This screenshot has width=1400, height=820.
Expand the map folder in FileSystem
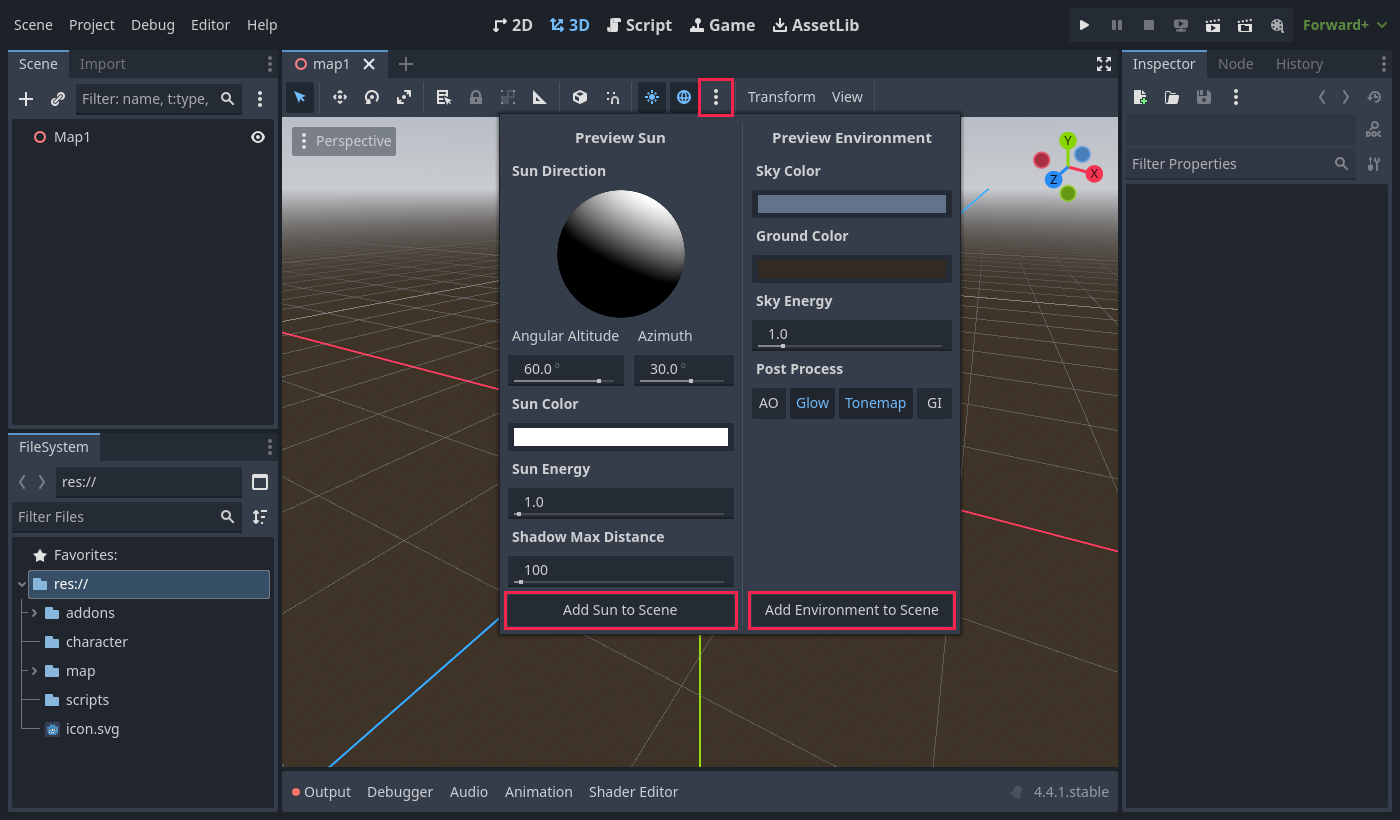coord(34,671)
